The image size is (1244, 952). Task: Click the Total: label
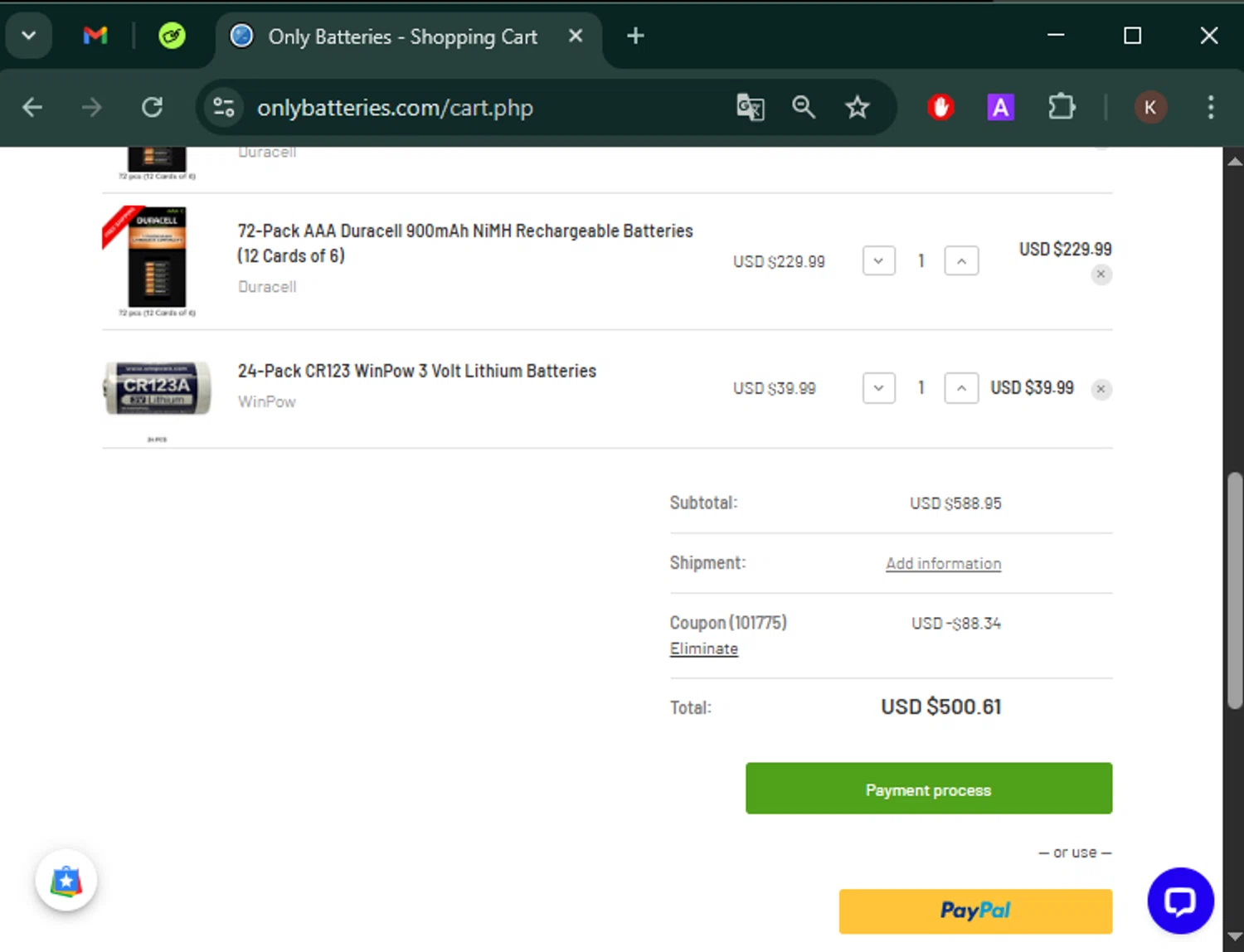tap(690, 707)
